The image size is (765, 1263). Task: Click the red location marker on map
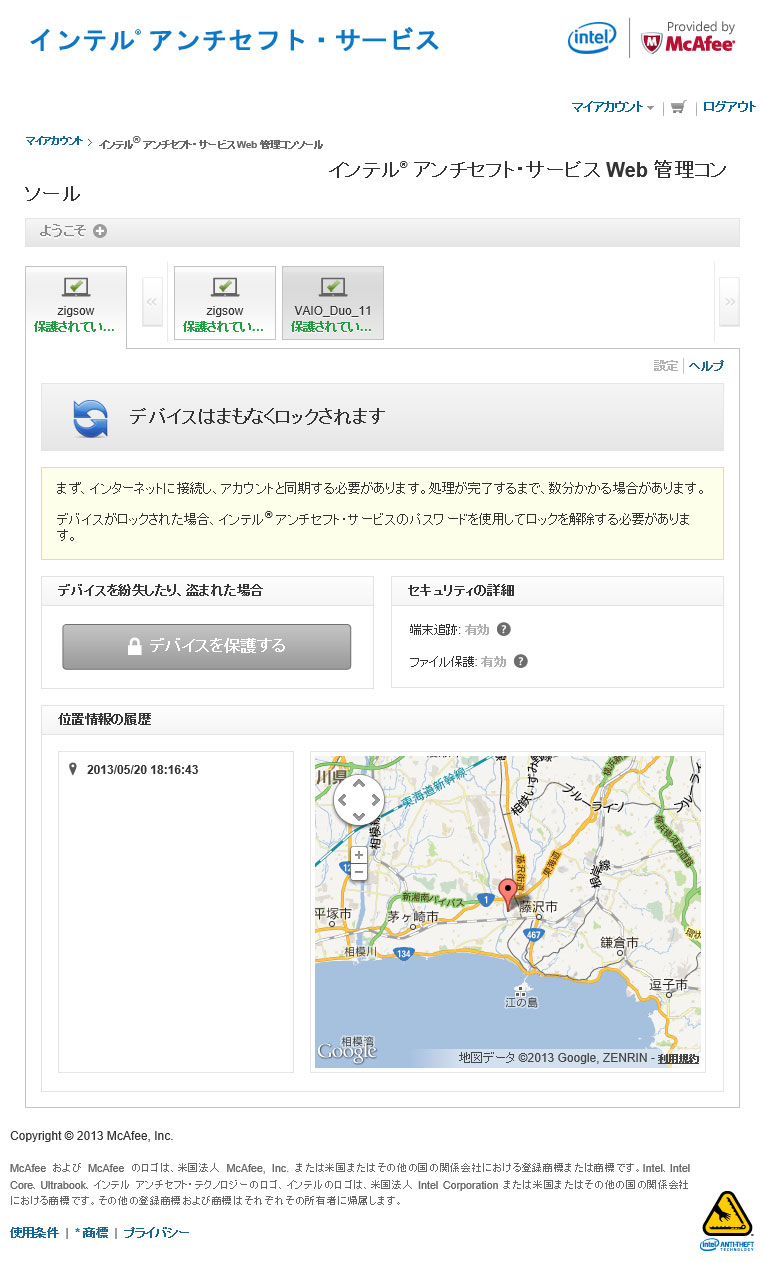(x=508, y=894)
